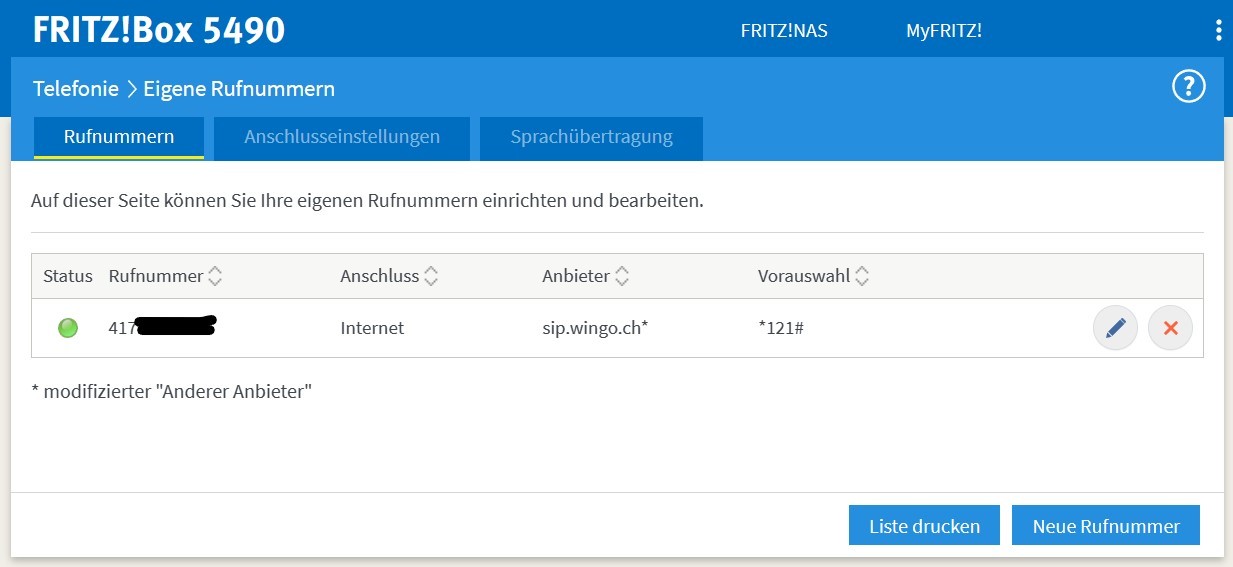Click the Rufnummer column header text
Screen dimensions: 1233x567
pyautogui.click(x=156, y=276)
